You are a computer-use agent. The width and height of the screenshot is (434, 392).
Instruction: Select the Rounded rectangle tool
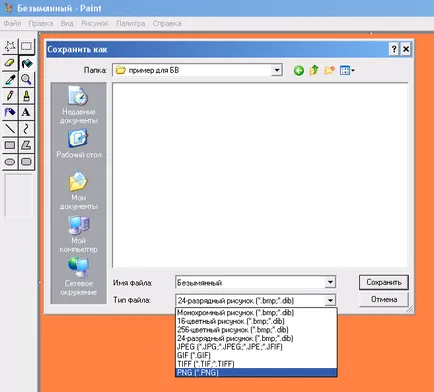[x=26, y=162]
